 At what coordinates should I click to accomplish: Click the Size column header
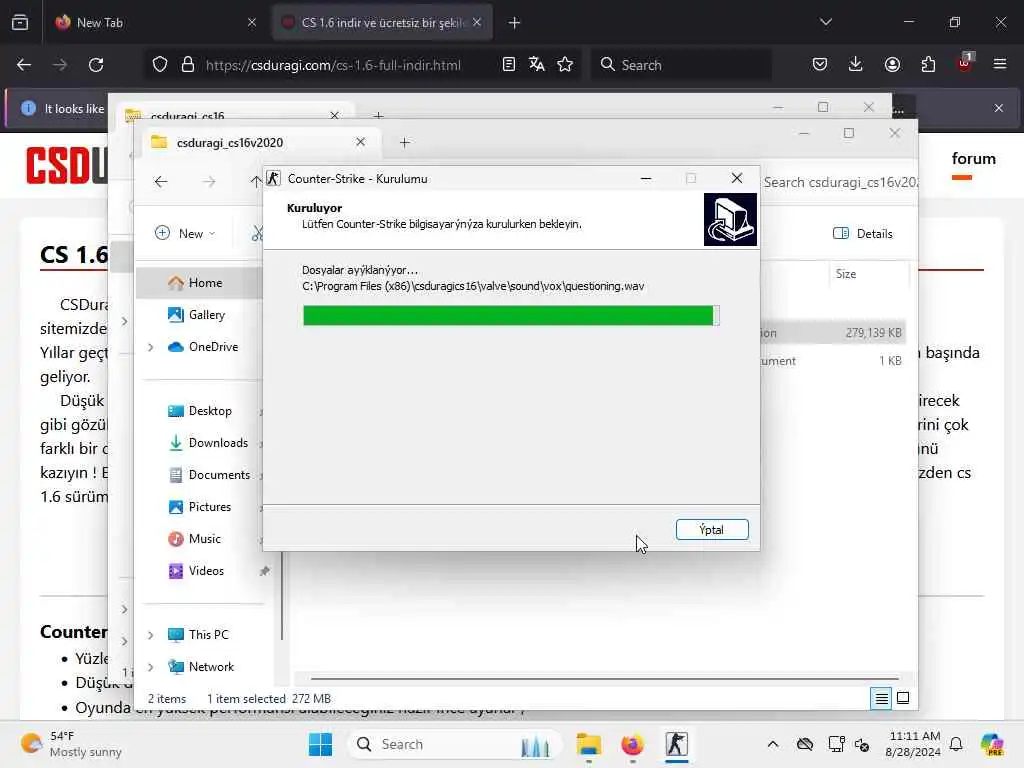pos(846,274)
